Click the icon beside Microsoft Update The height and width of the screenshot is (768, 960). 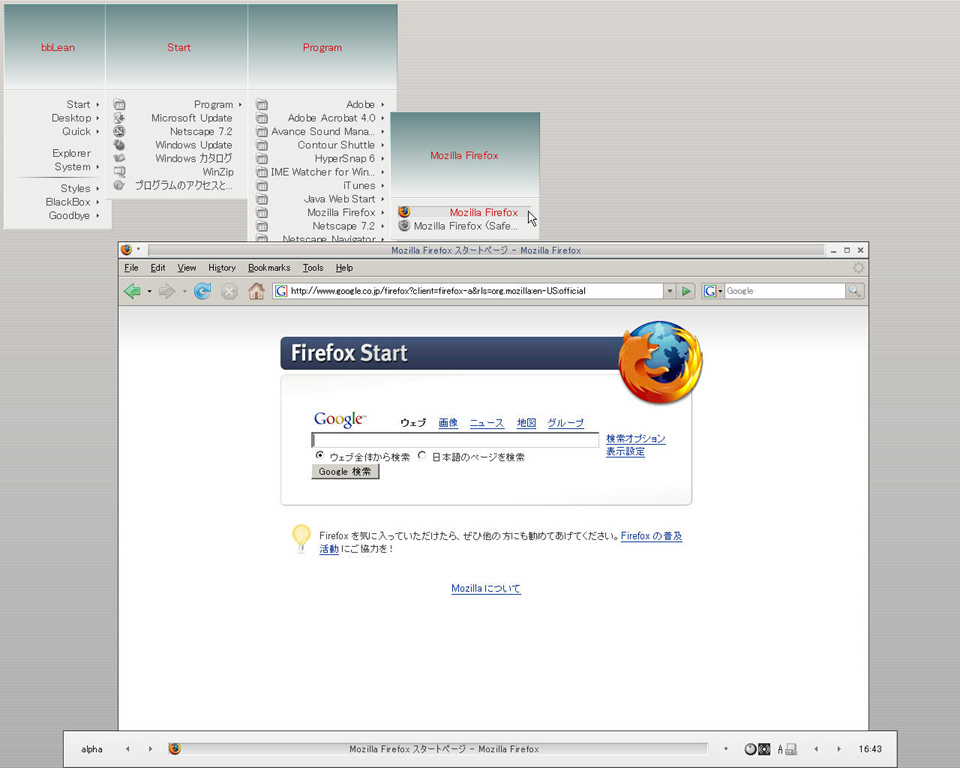[119, 118]
